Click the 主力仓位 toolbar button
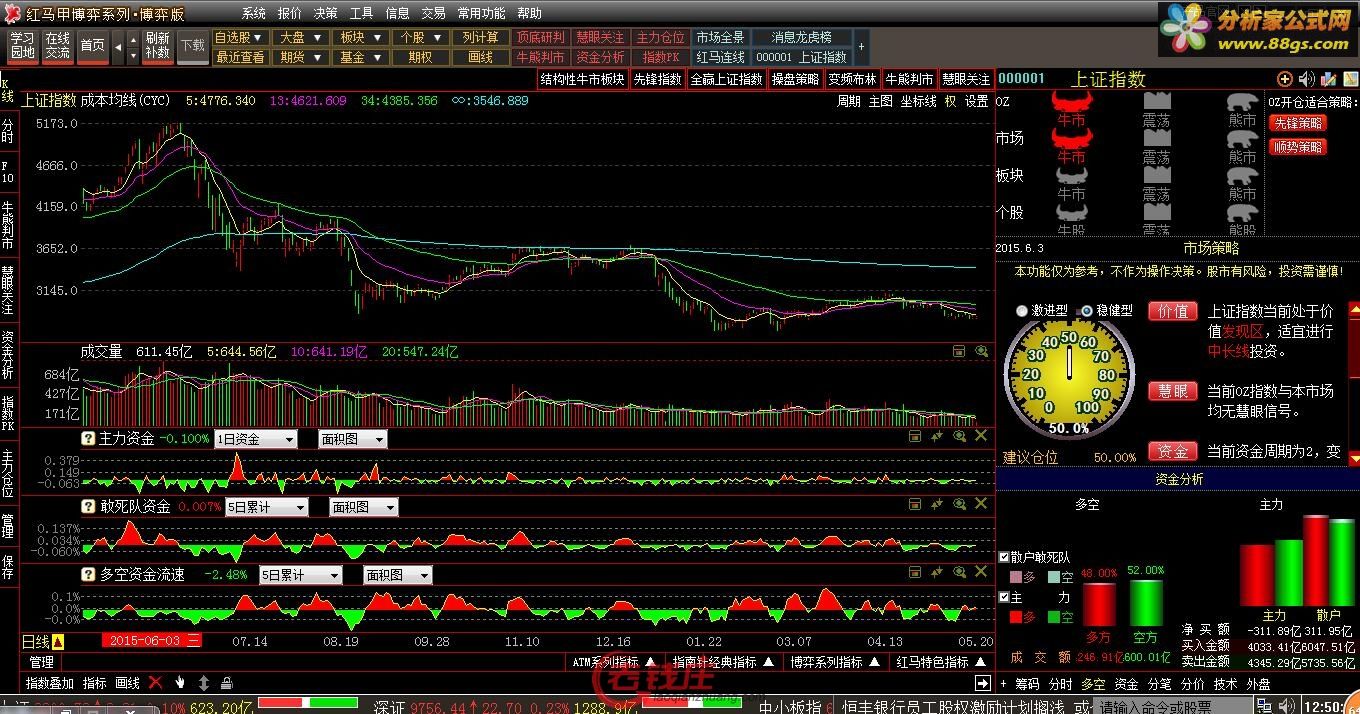Screen dimensions: 1360x714 click(660, 37)
